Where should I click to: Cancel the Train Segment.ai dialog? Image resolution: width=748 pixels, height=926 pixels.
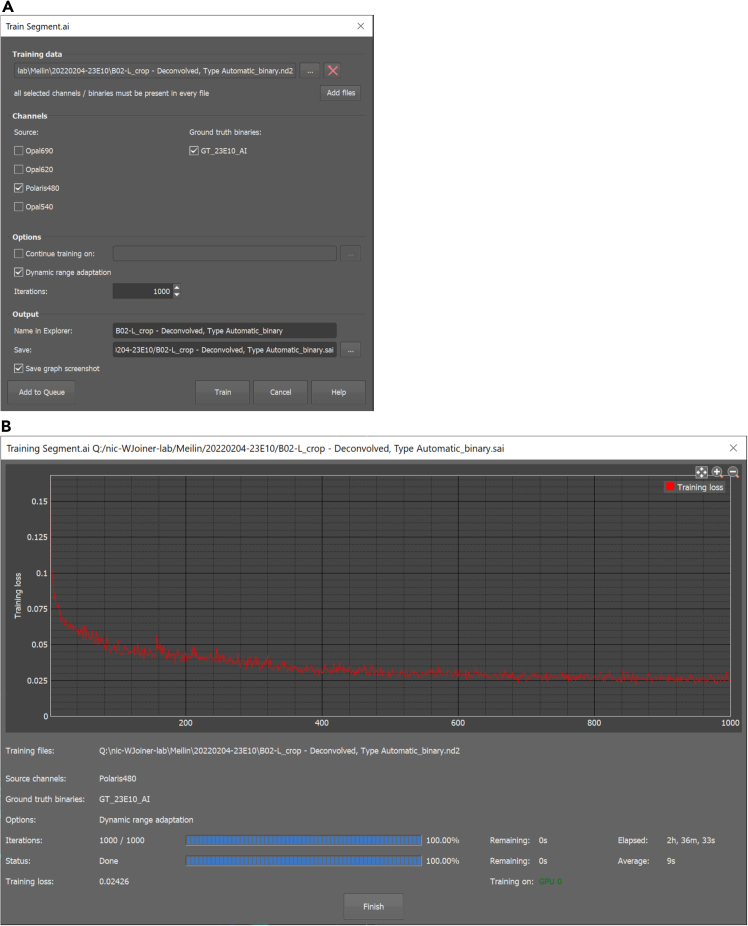click(280, 392)
